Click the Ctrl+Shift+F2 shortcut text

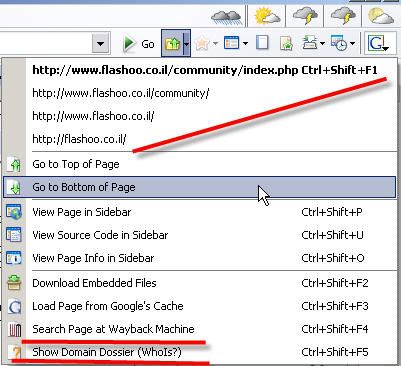pos(335,283)
